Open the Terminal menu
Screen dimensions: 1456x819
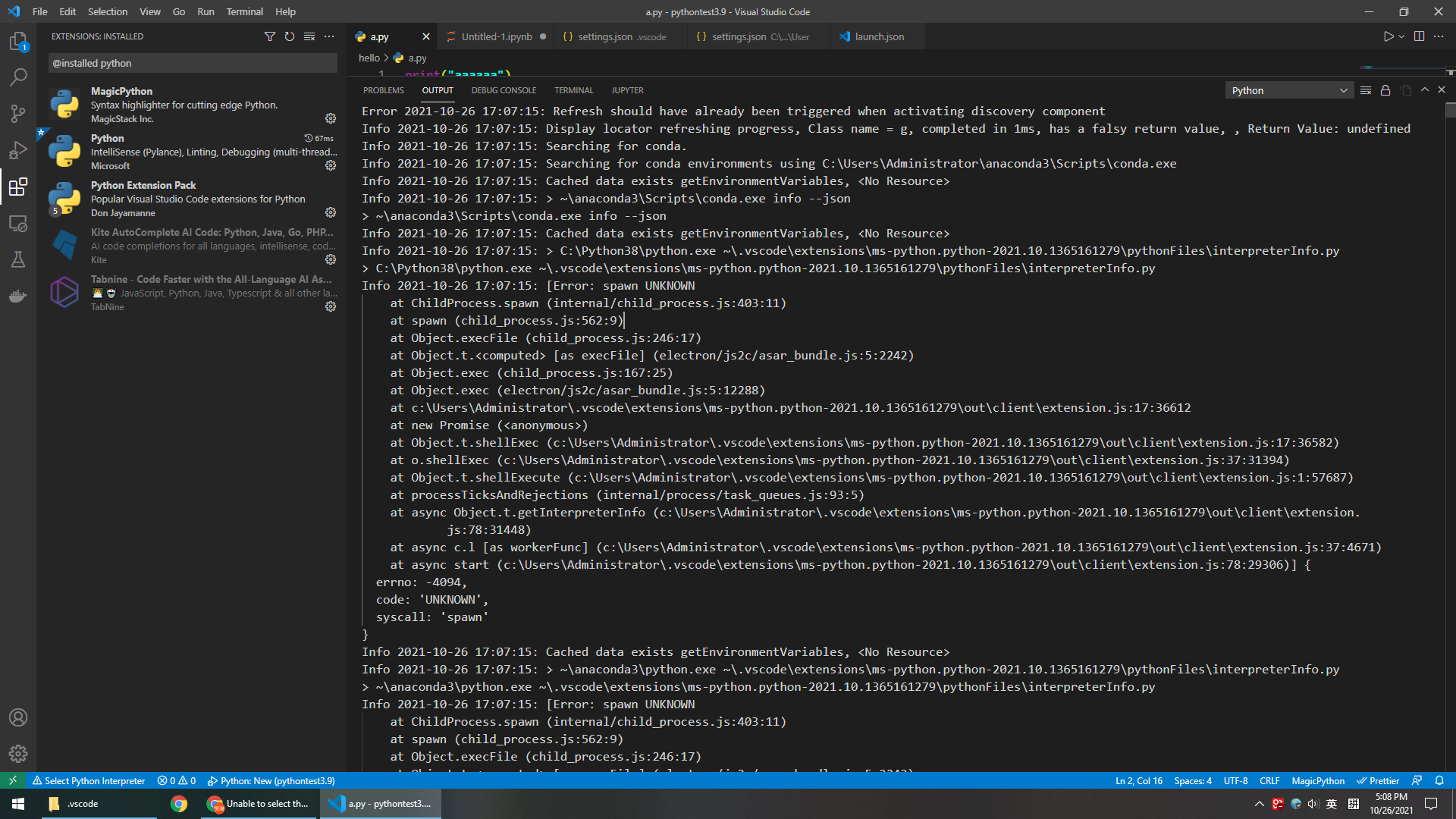click(244, 11)
